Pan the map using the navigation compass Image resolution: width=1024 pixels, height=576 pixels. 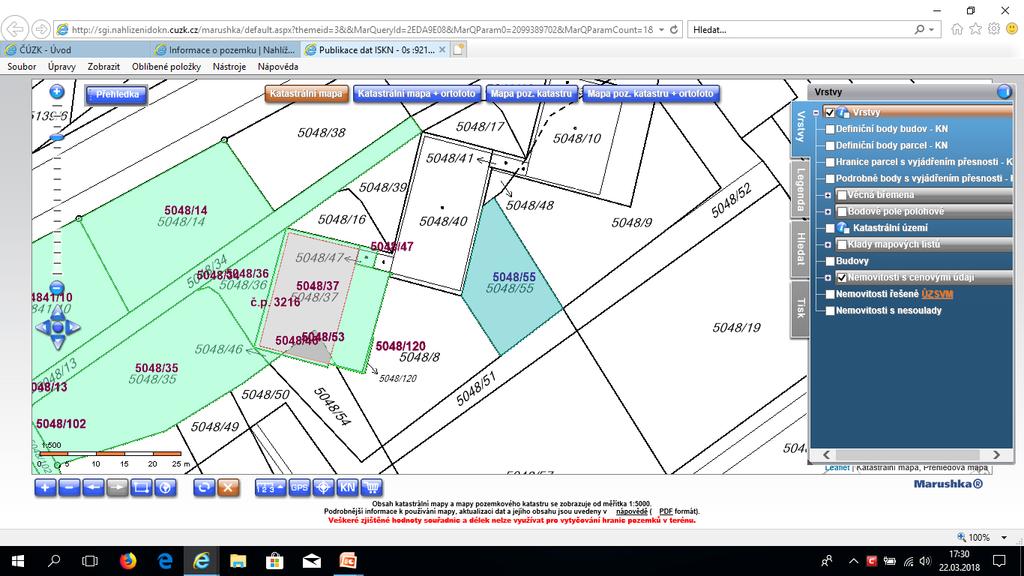(x=57, y=327)
